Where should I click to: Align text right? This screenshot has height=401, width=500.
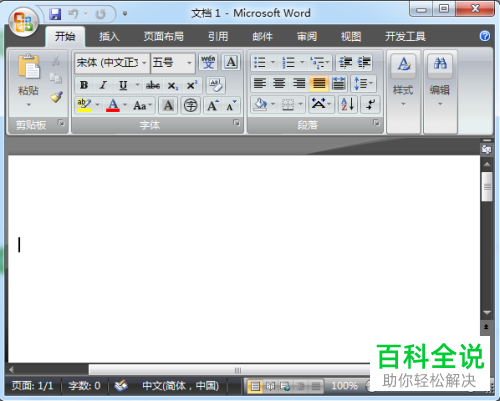[299, 83]
